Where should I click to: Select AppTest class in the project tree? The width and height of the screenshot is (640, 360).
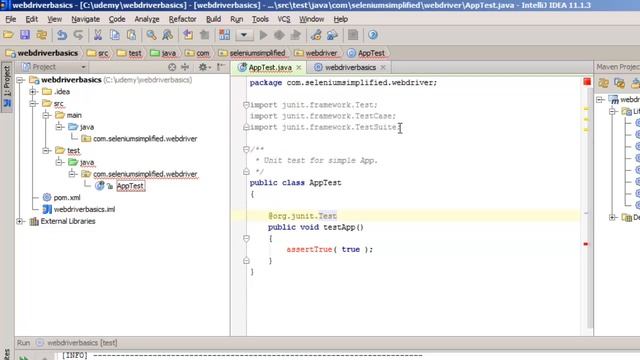pos(130,186)
